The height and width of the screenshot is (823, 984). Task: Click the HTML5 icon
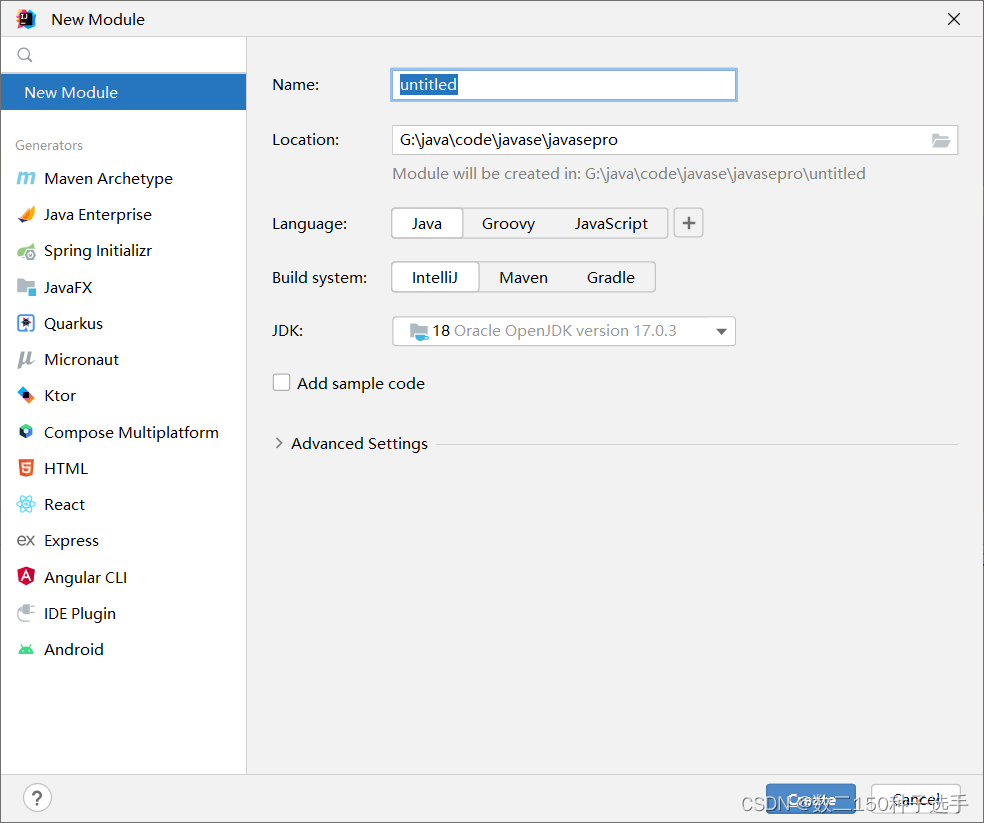click(x=26, y=468)
